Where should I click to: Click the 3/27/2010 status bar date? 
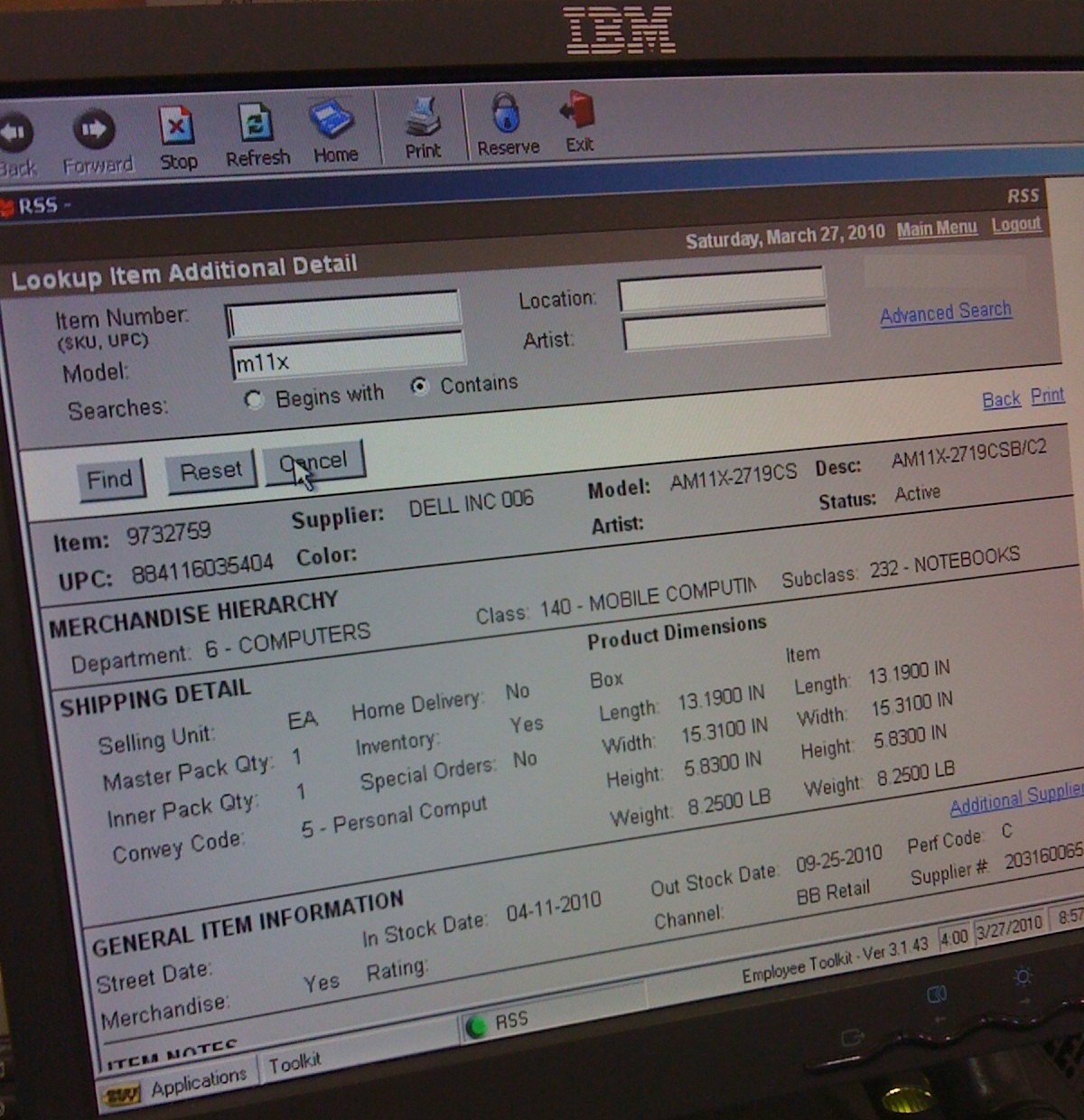click(1010, 928)
